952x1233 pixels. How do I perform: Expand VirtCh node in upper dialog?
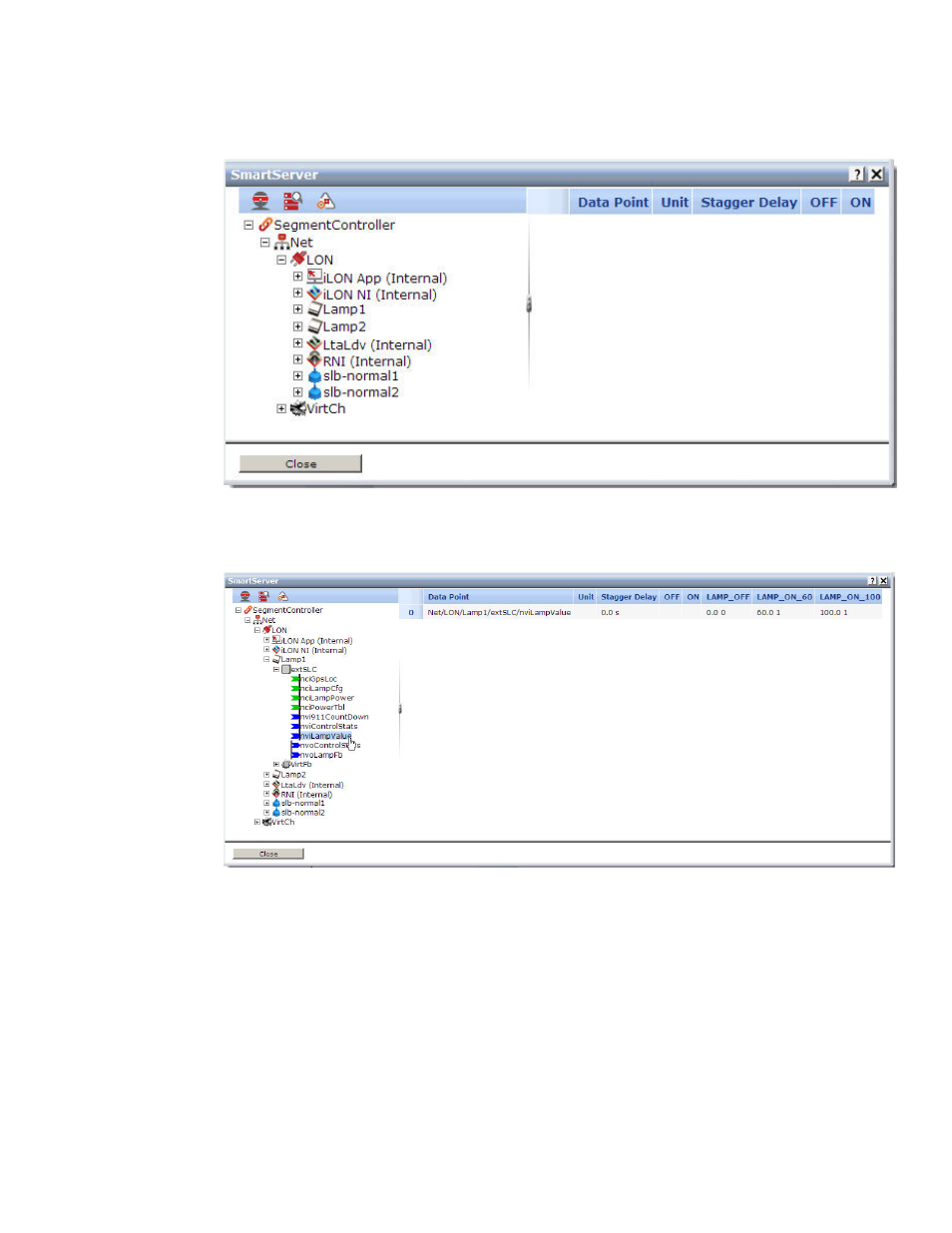click(x=281, y=408)
